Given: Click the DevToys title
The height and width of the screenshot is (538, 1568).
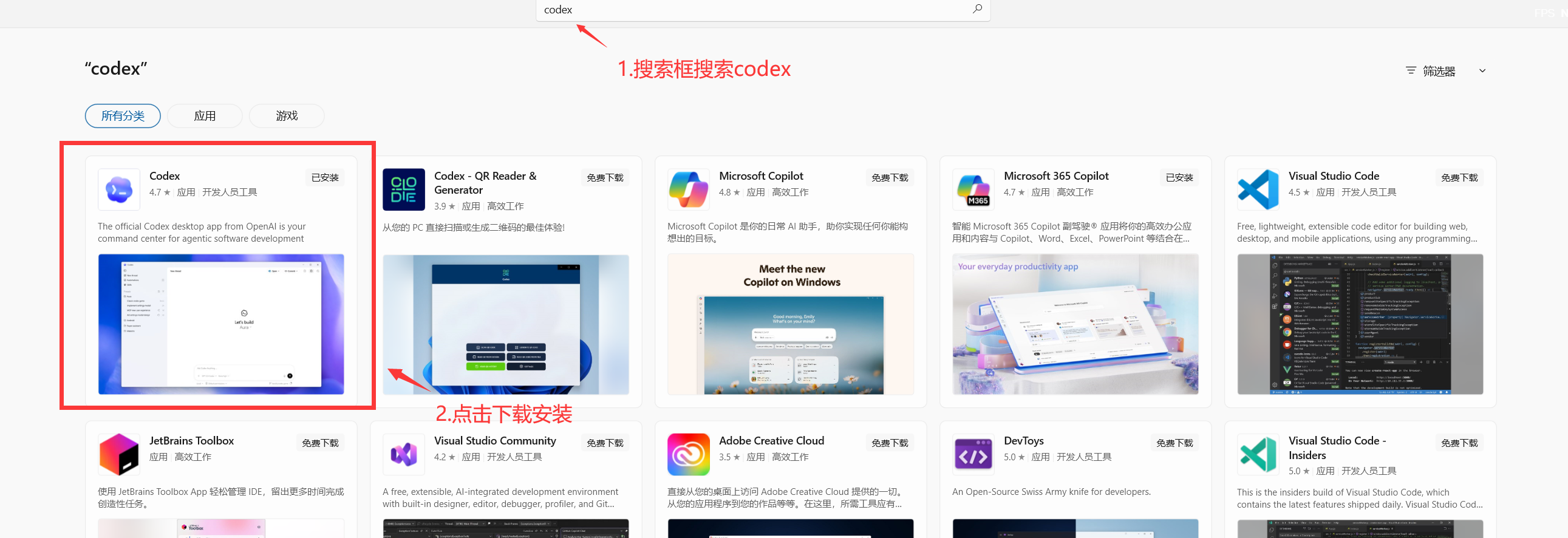Looking at the screenshot, I should tap(1024, 441).
